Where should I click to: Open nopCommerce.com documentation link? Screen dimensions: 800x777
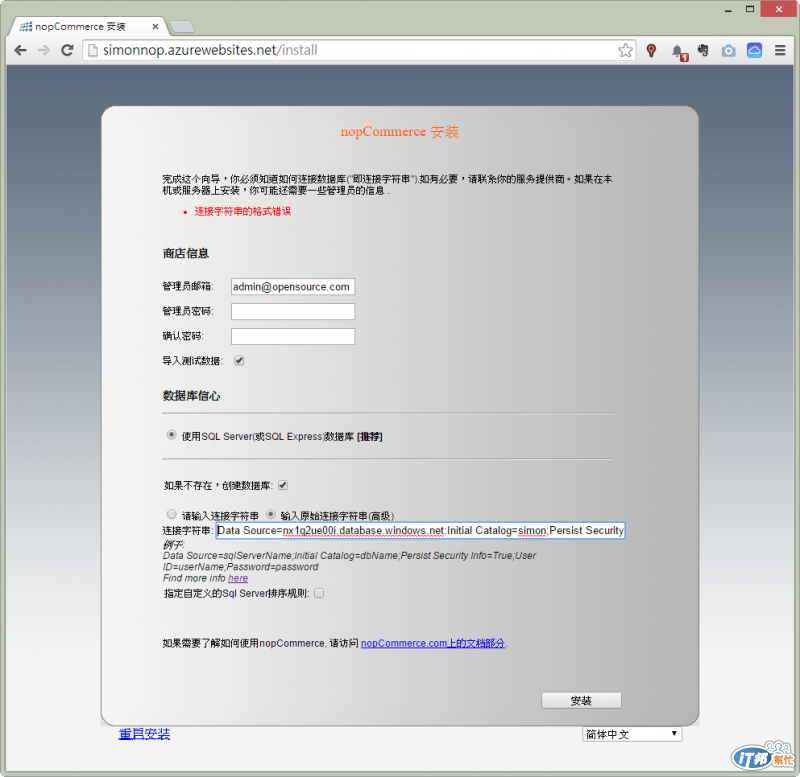click(433, 643)
